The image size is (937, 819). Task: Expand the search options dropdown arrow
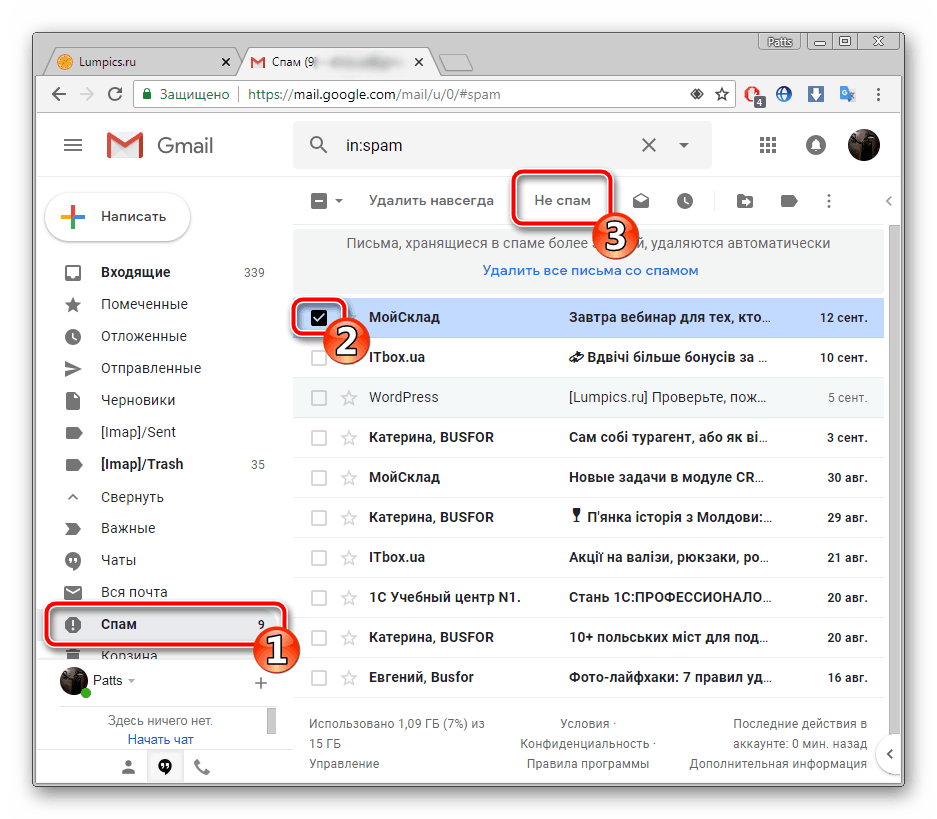pyautogui.click(x=684, y=145)
